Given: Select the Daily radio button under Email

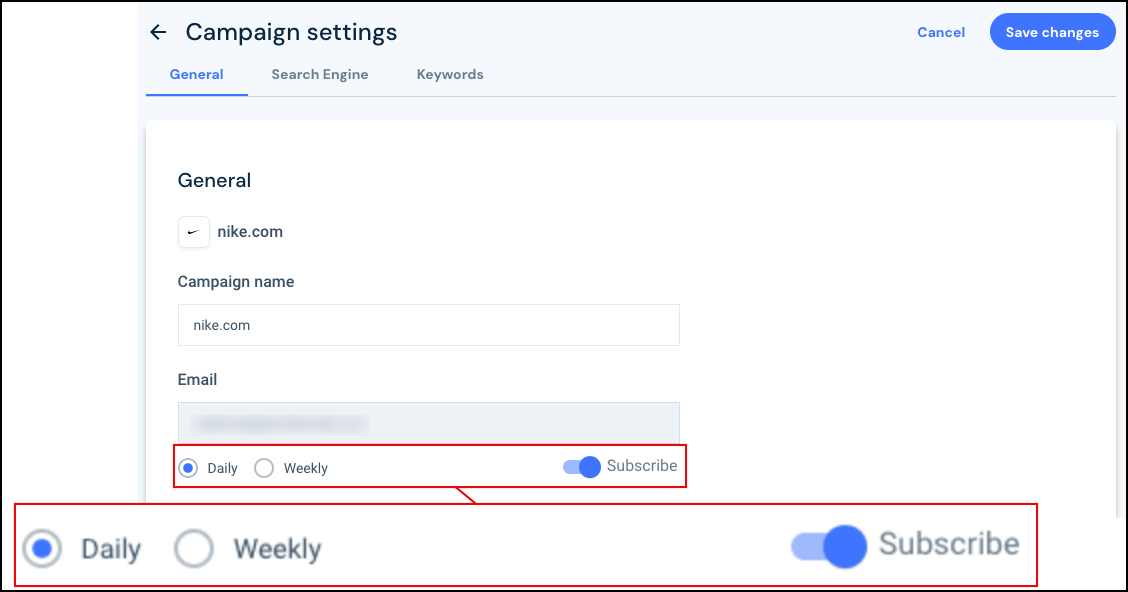Looking at the screenshot, I should point(188,468).
